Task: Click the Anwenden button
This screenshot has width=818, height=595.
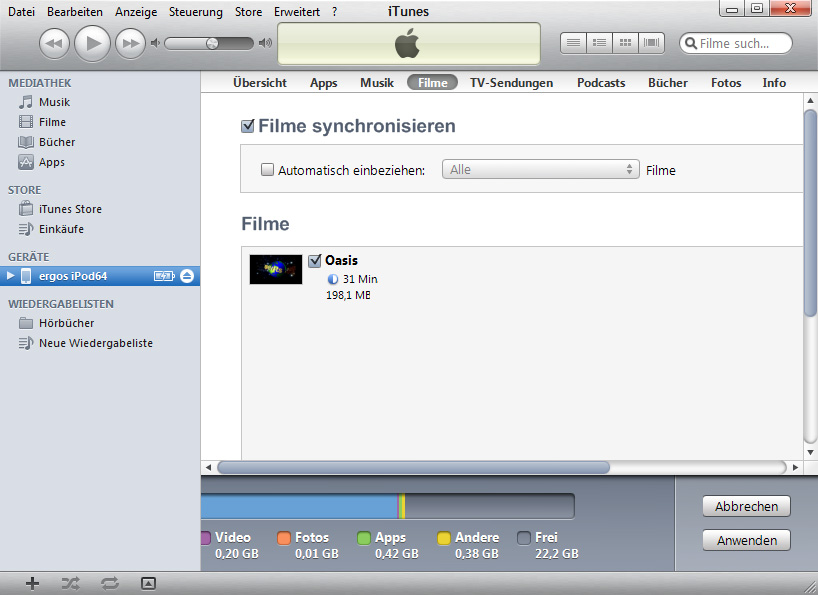Action: coord(746,540)
